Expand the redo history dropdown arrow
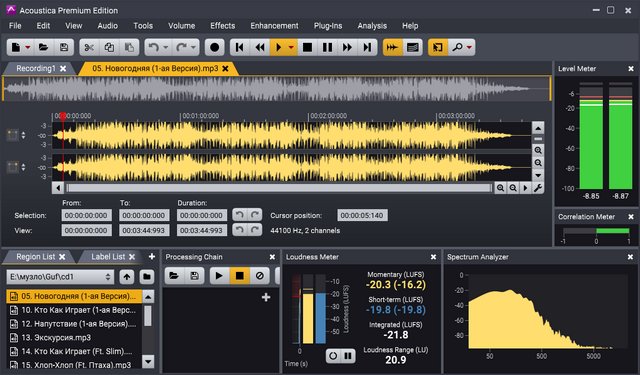Viewport: 640px width, 375px height. [193, 47]
